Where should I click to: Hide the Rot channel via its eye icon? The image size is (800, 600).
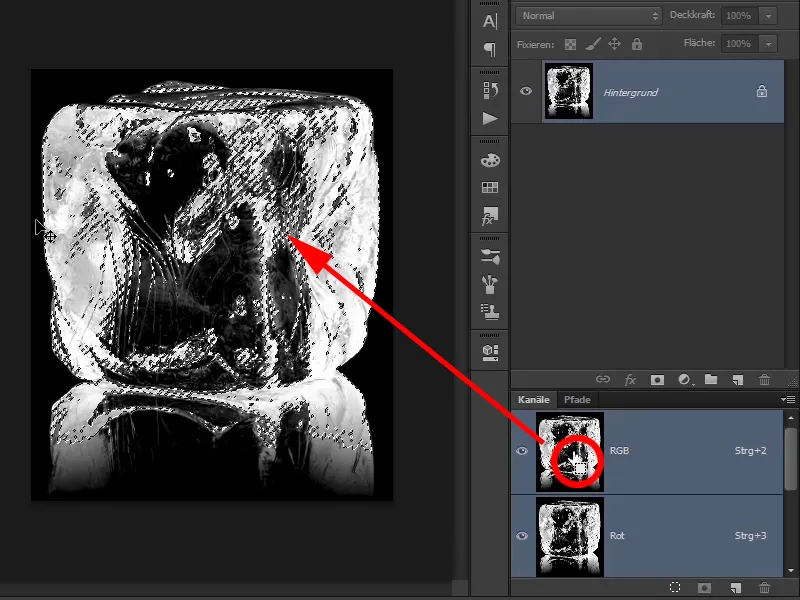[x=522, y=536]
